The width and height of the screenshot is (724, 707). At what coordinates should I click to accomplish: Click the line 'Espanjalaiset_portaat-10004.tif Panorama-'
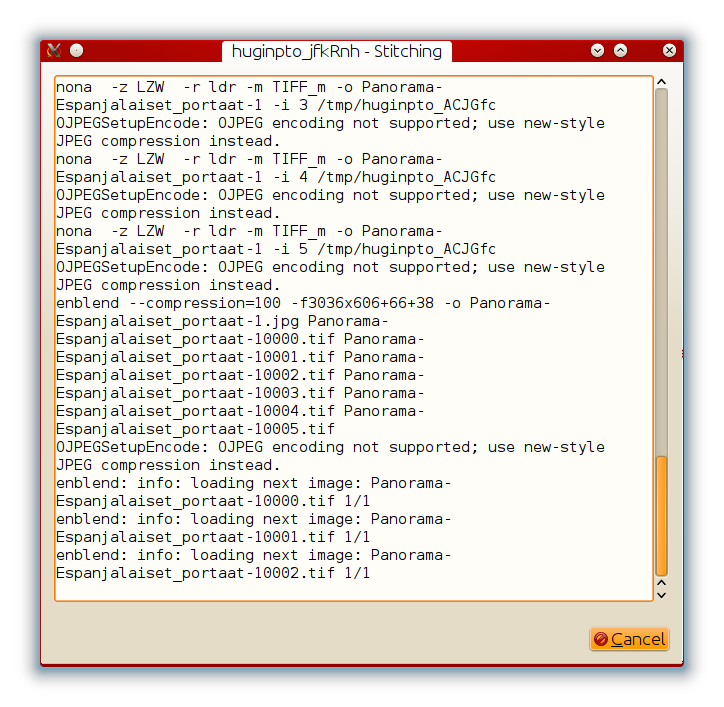(240, 411)
